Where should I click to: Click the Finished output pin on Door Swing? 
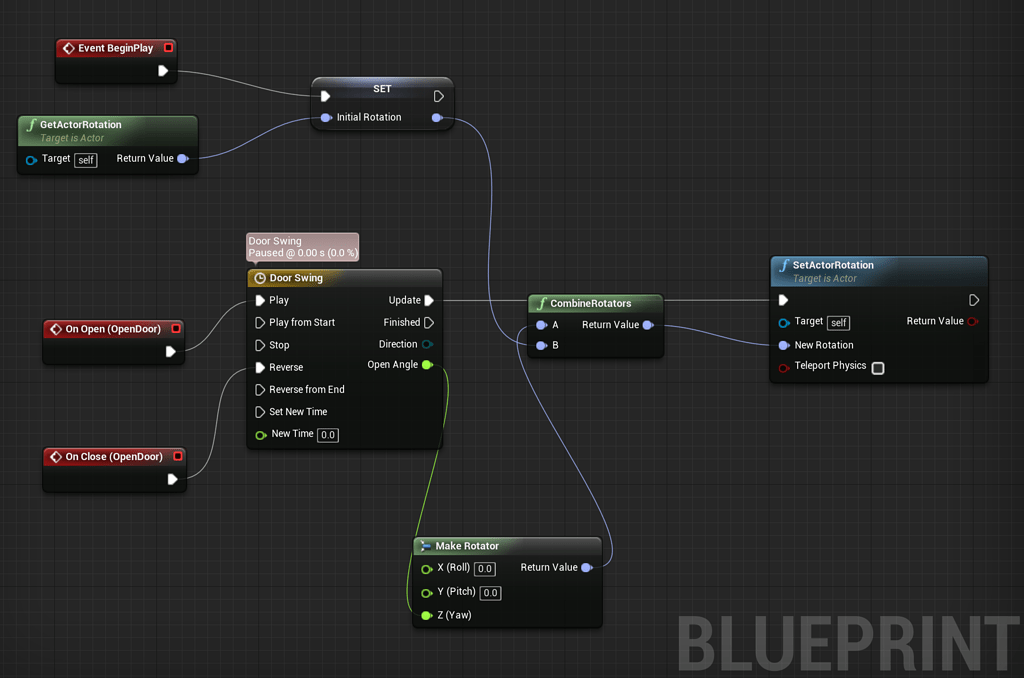point(429,323)
